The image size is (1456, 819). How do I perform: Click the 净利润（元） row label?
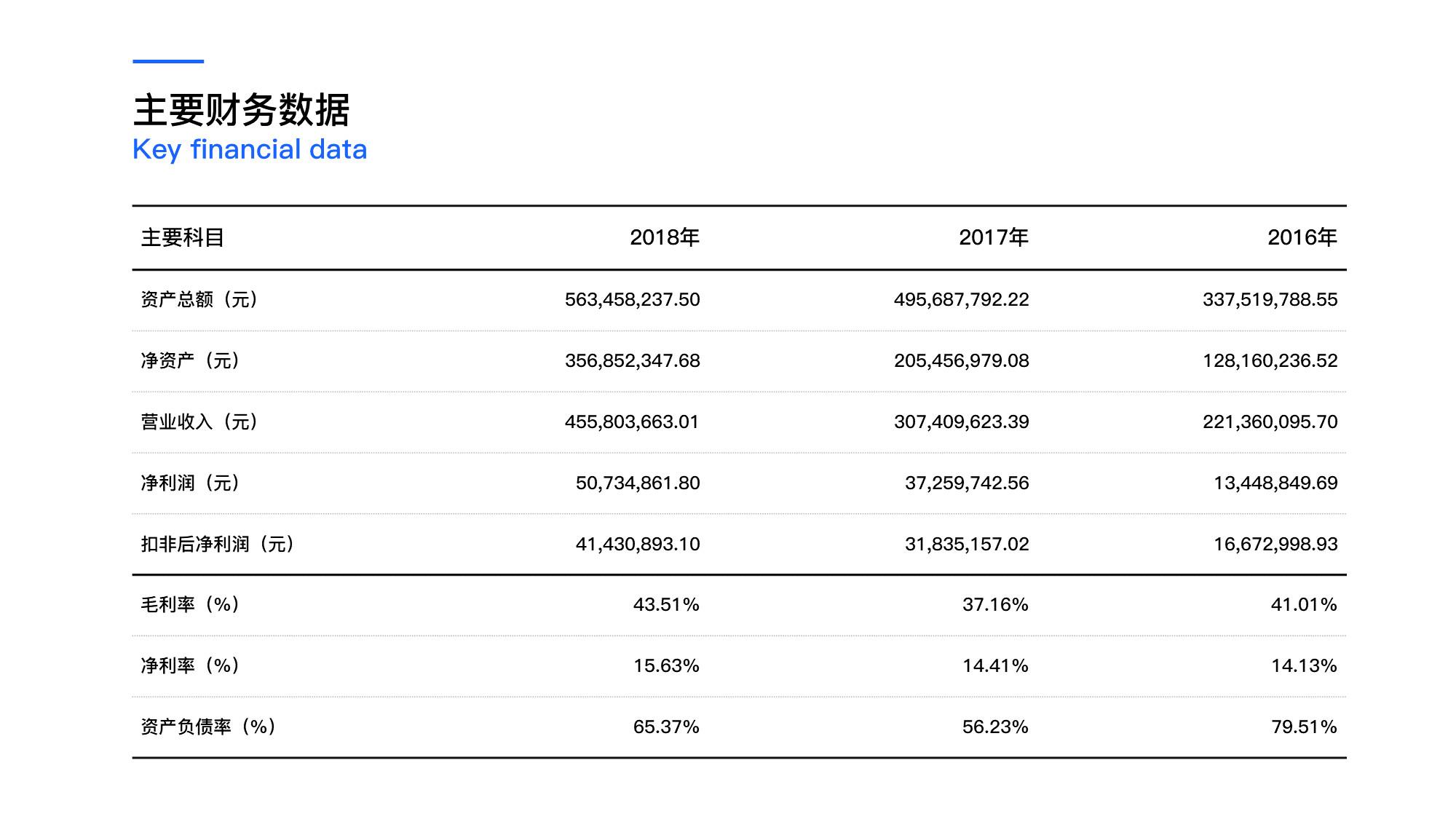(x=190, y=483)
